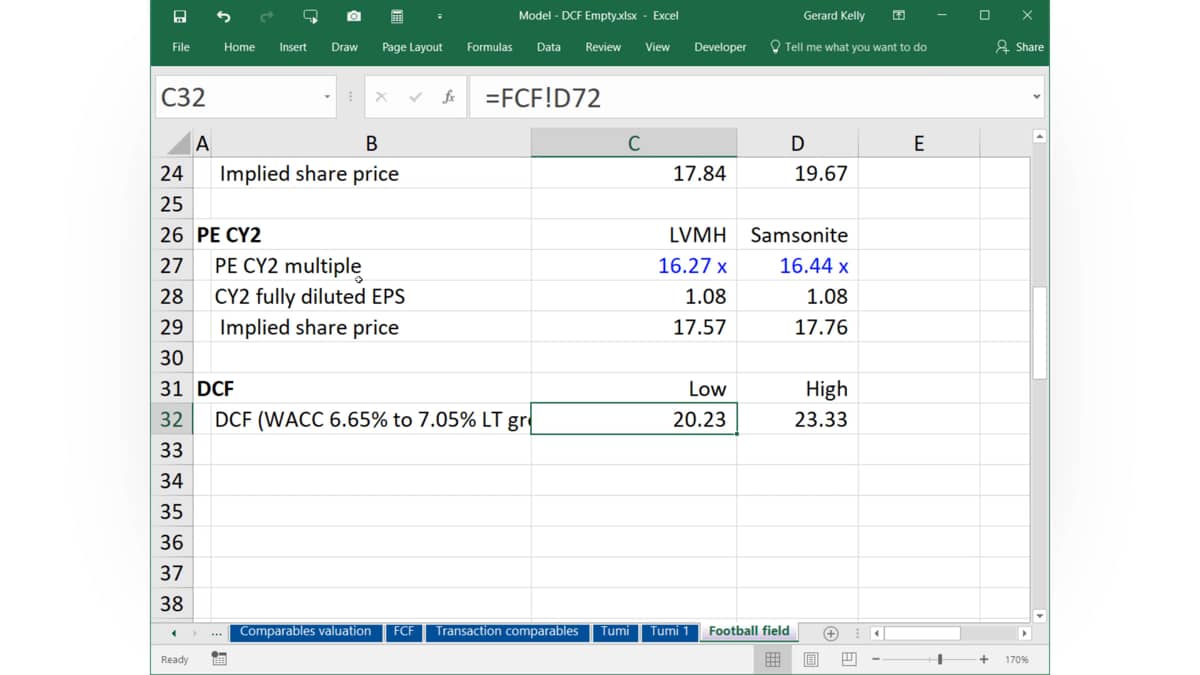Click the horizontal scrollbar thumb

click(x=922, y=633)
